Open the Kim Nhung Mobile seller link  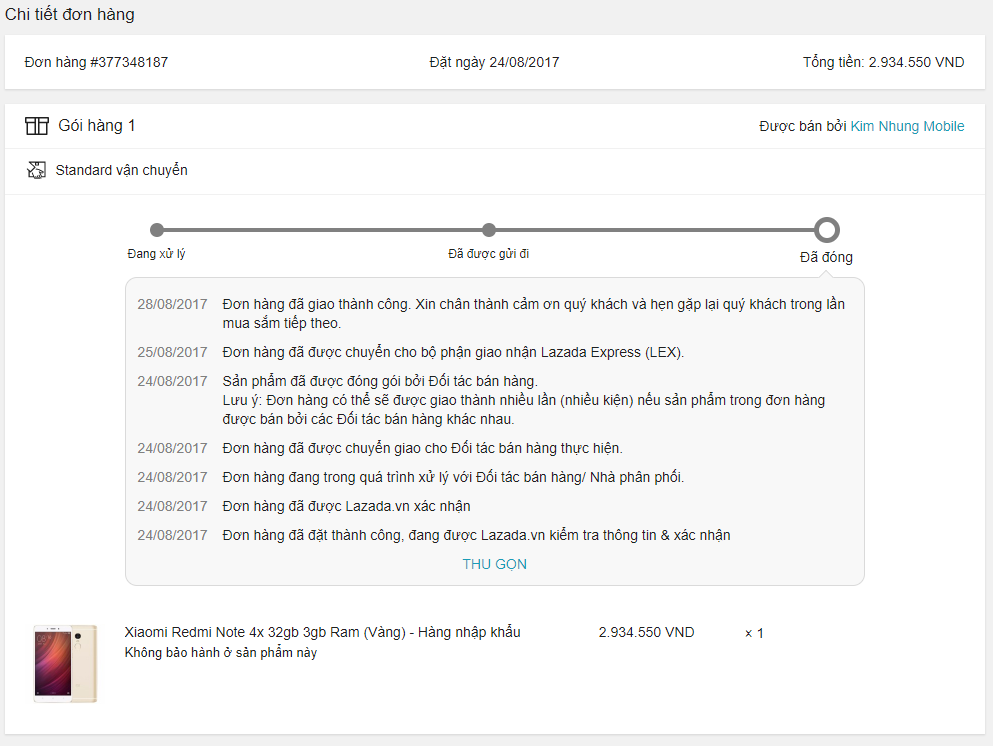(x=907, y=126)
